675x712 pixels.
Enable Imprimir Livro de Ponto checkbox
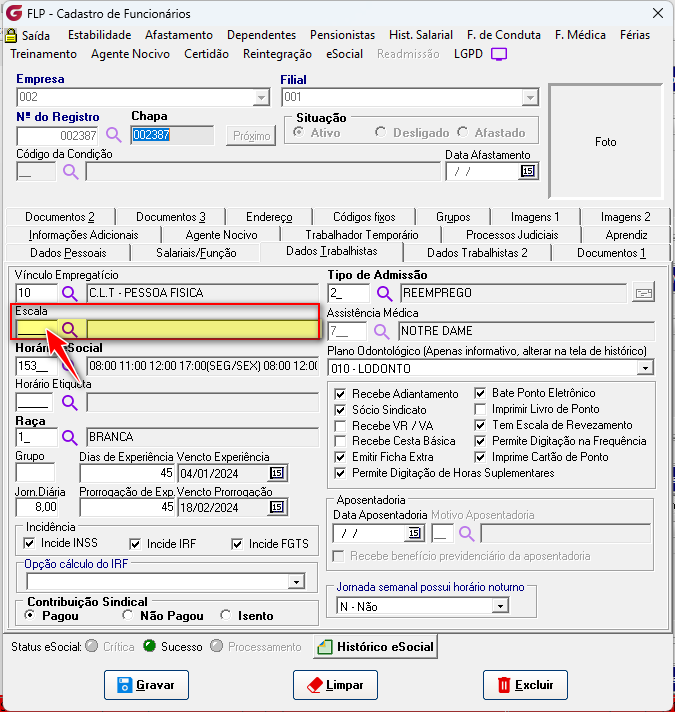pyautogui.click(x=480, y=409)
